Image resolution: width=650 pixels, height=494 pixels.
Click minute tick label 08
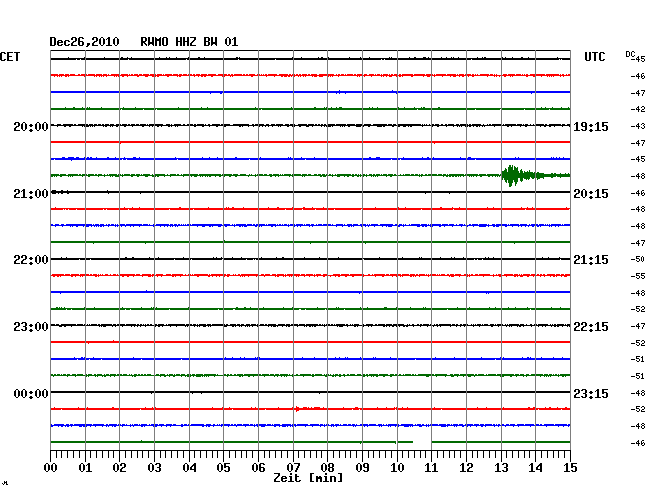click(x=327, y=468)
